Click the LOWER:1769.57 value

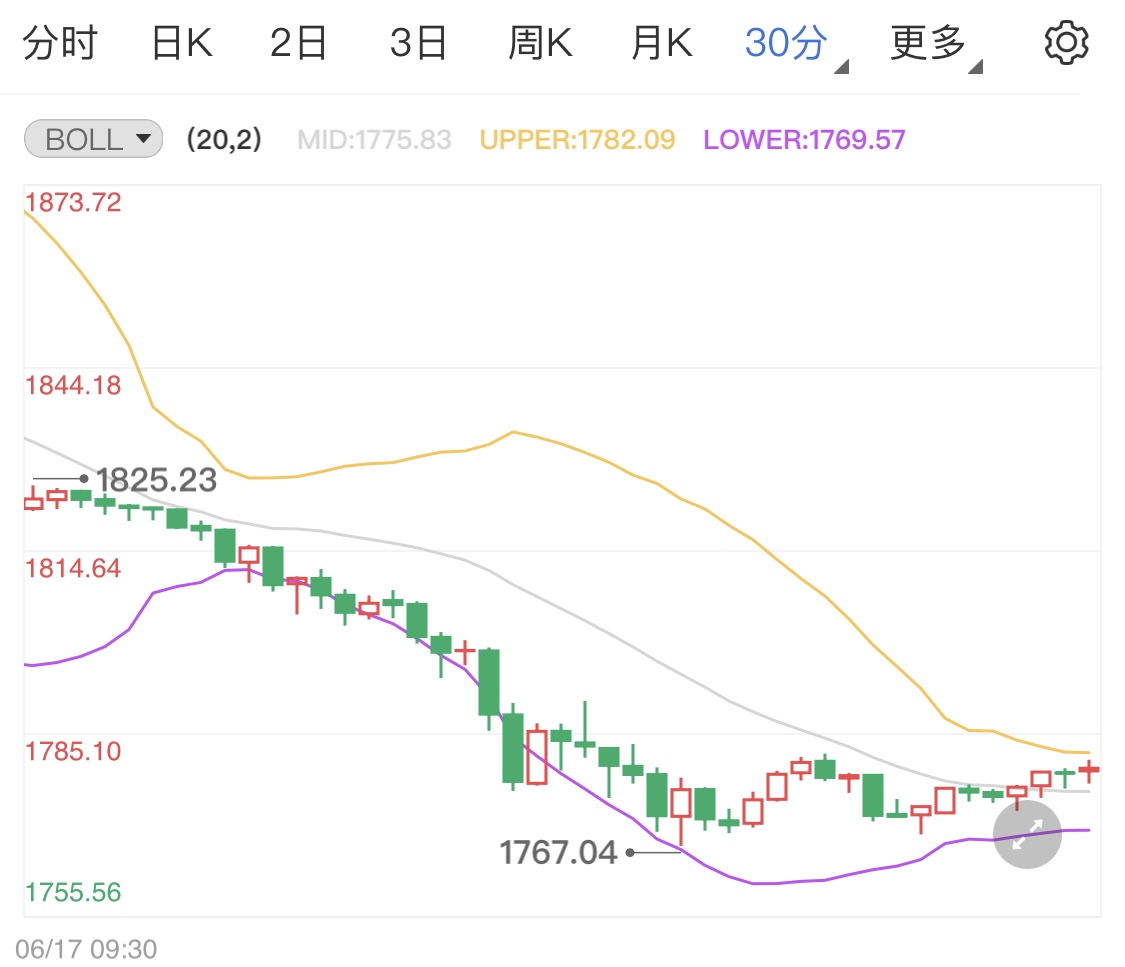point(804,139)
